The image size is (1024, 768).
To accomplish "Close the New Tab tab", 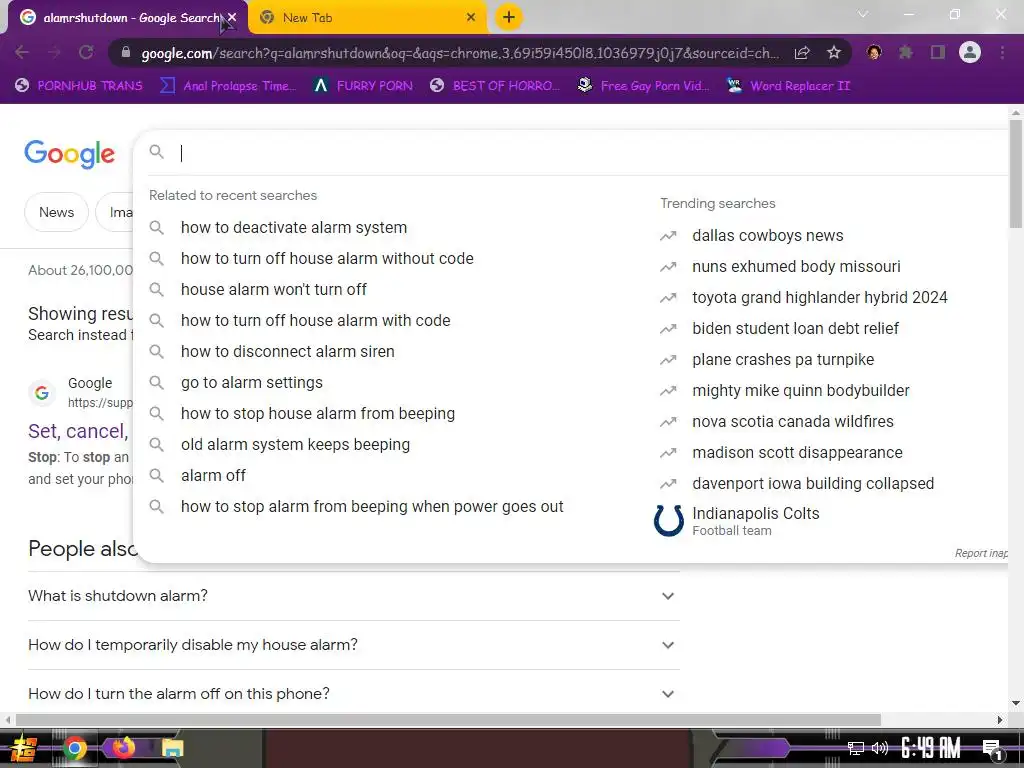I will 471,18.
